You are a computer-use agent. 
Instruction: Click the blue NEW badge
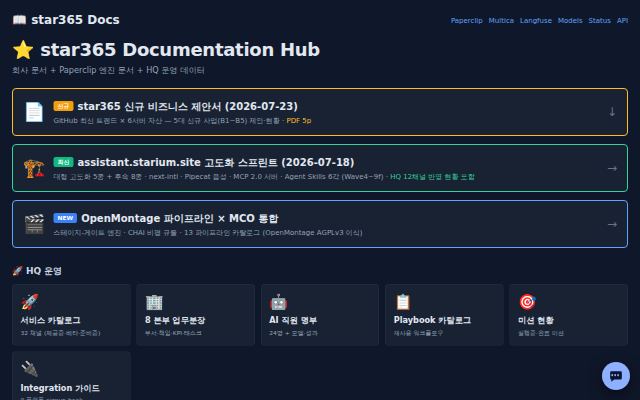tap(65, 218)
